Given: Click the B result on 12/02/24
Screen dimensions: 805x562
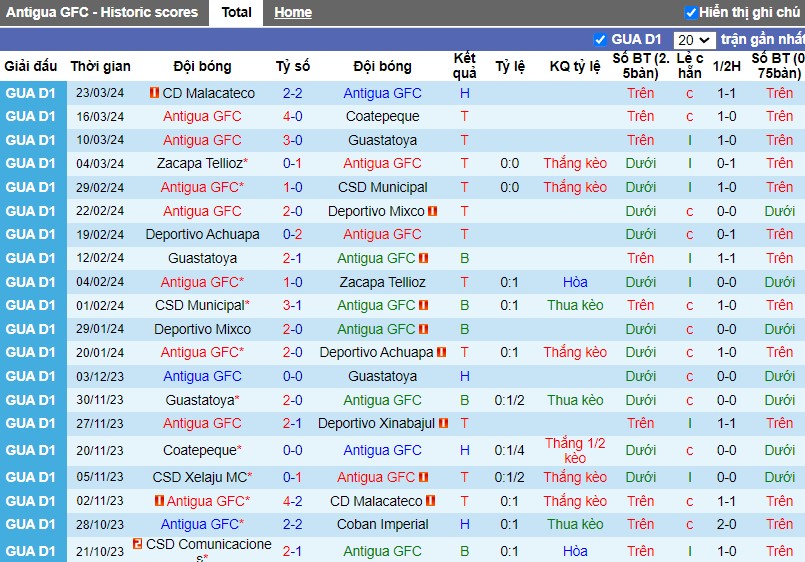Looking at the screenshot, I should click(x=465, y=258).
